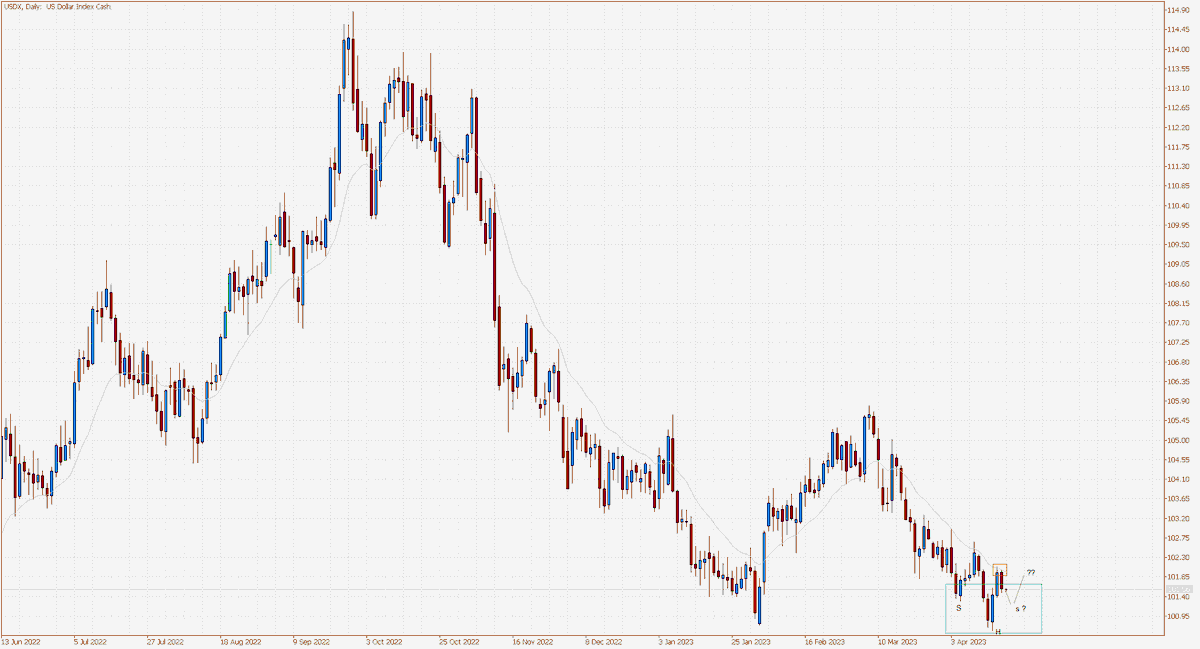Select the blue "??" annotation text
The image size is (1200, 649).
click(x=1031, y=572)
